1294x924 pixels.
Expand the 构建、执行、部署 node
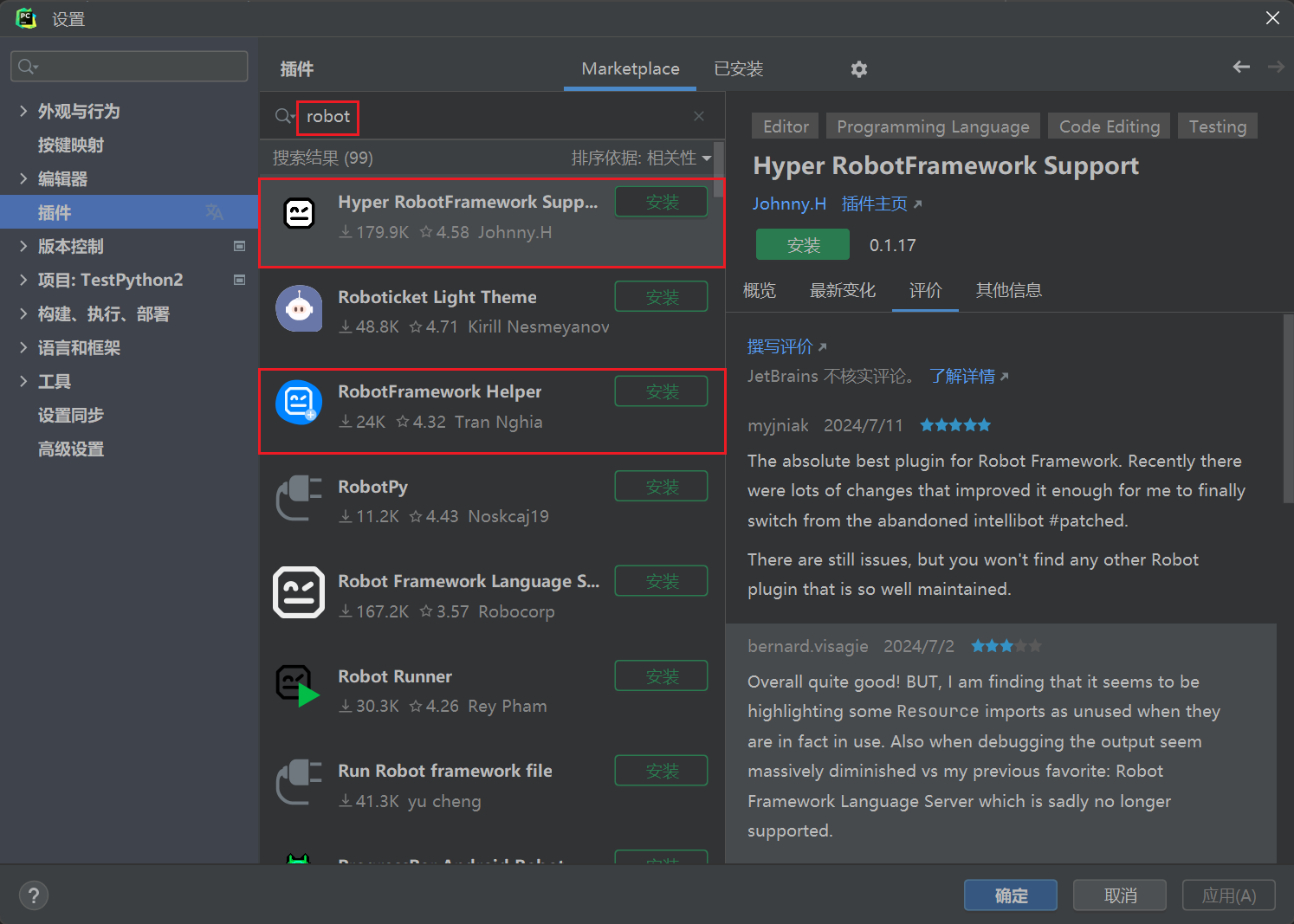tap(23, 313)
